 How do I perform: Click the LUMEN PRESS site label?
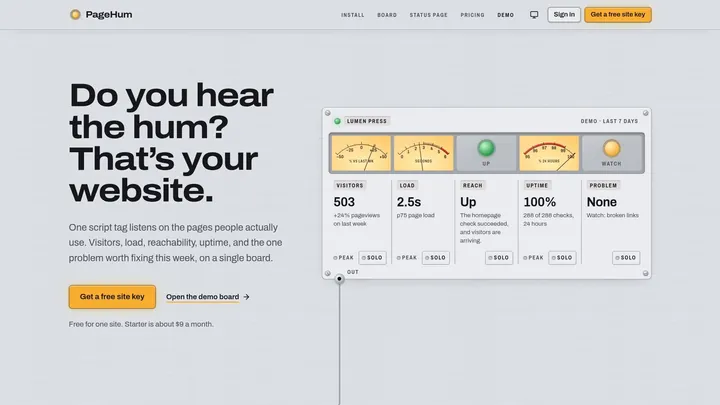tap(367, 121)
